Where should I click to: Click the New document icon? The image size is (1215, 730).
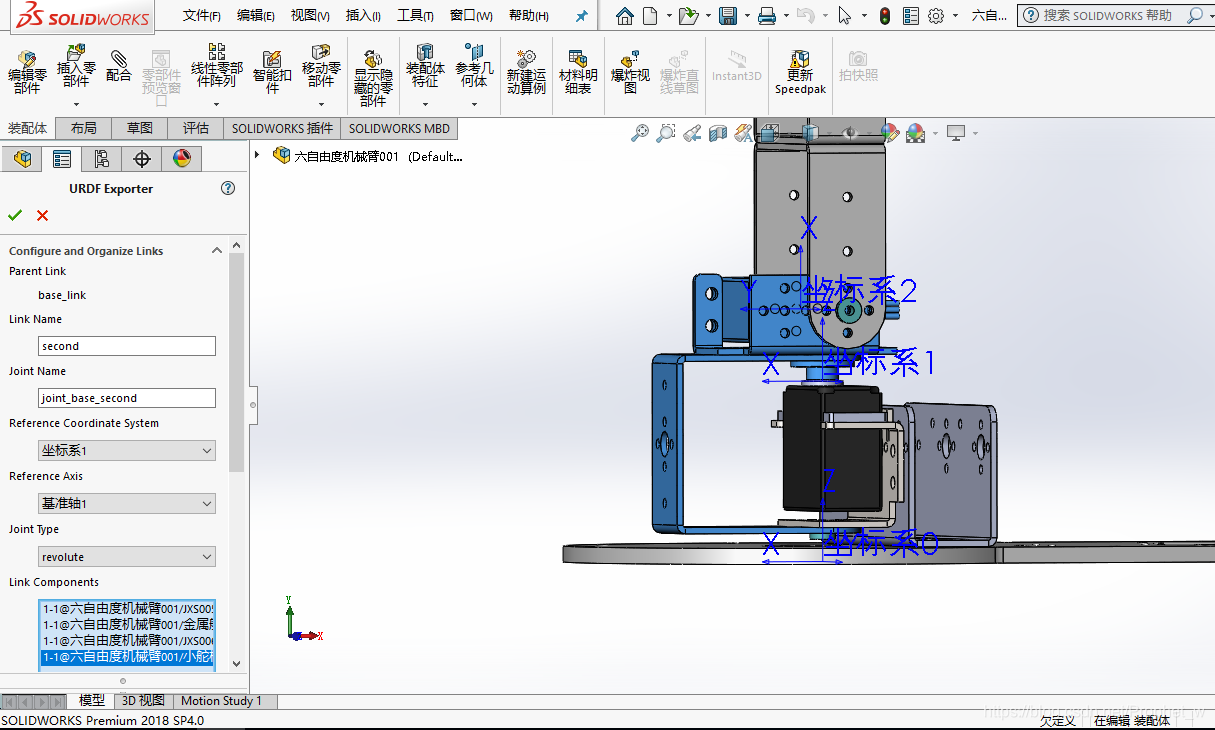[650, 15]
